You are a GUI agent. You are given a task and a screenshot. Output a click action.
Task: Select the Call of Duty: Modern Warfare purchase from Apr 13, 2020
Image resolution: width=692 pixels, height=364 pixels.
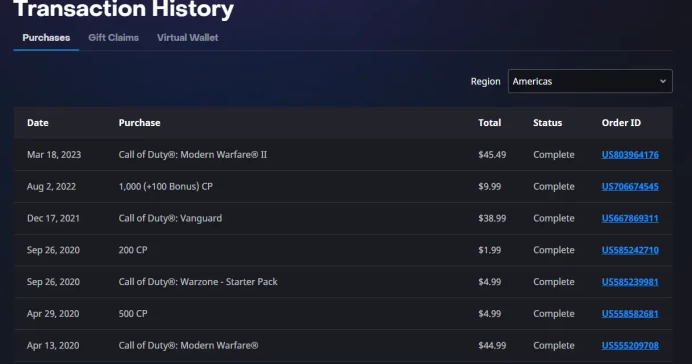coord(188,345)
